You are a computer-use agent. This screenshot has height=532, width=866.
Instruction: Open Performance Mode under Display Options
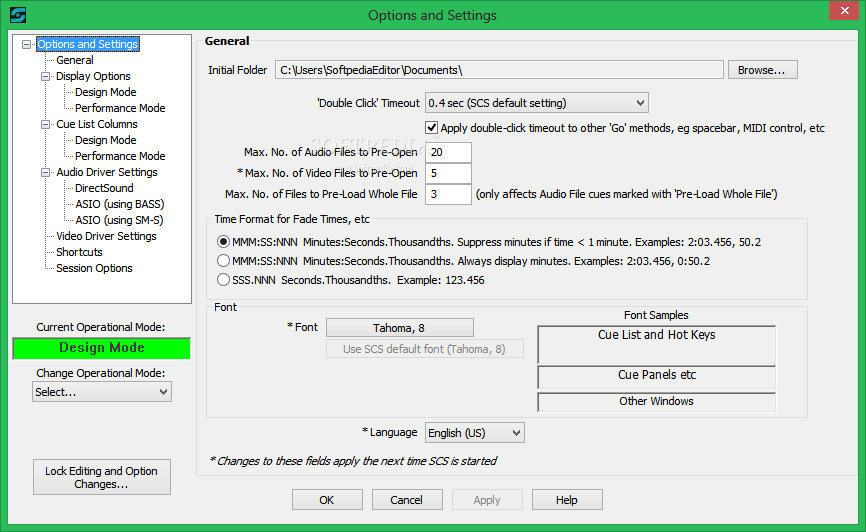(120, 108)
